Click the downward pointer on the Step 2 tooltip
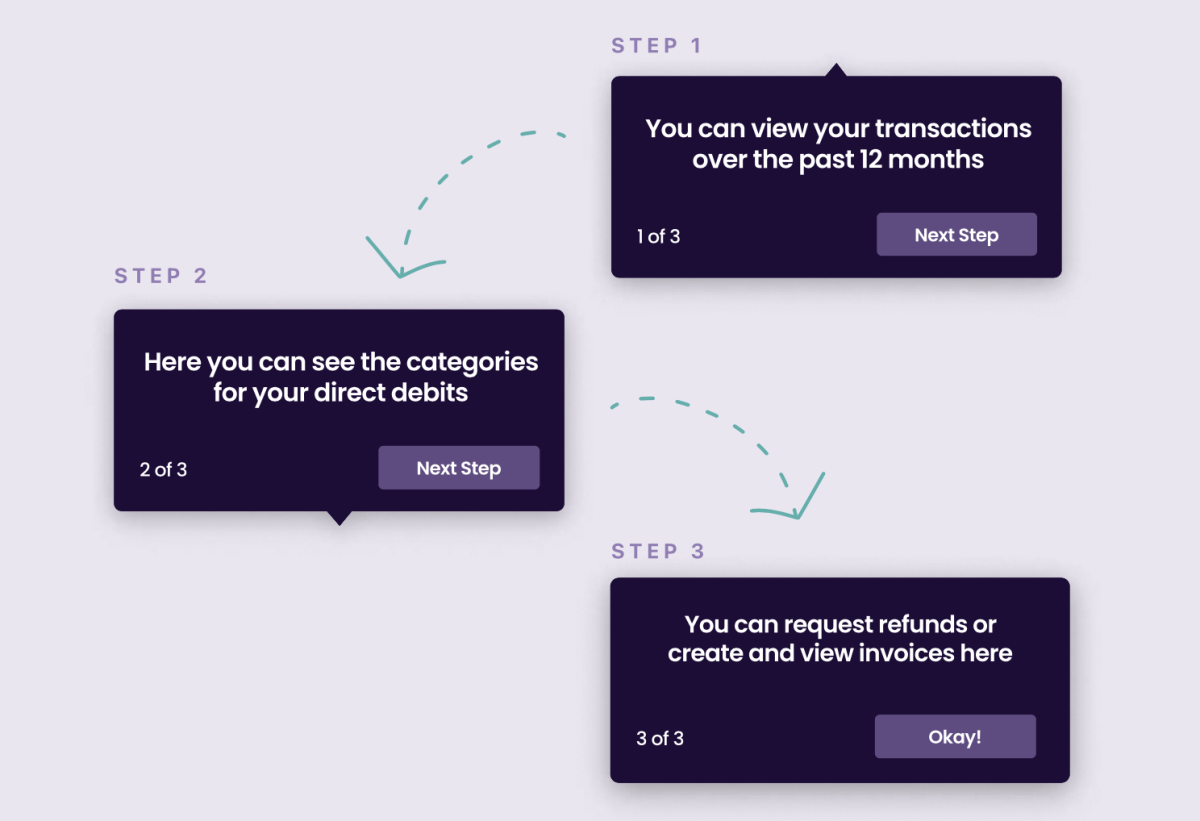The height and width of the screenshot is (821, 1200). coord(339,517)
